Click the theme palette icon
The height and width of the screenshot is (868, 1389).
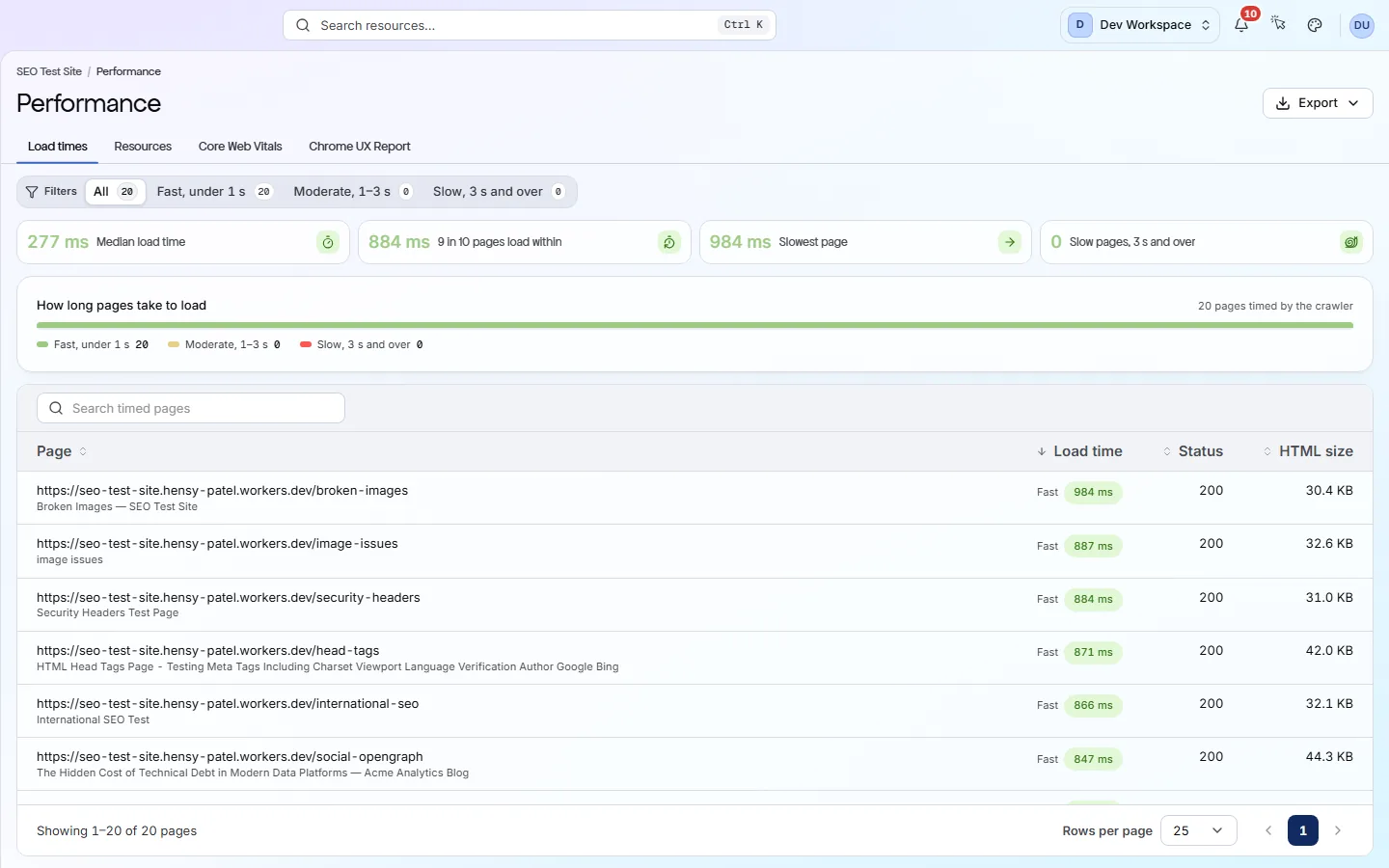[x=1315, y=25]
